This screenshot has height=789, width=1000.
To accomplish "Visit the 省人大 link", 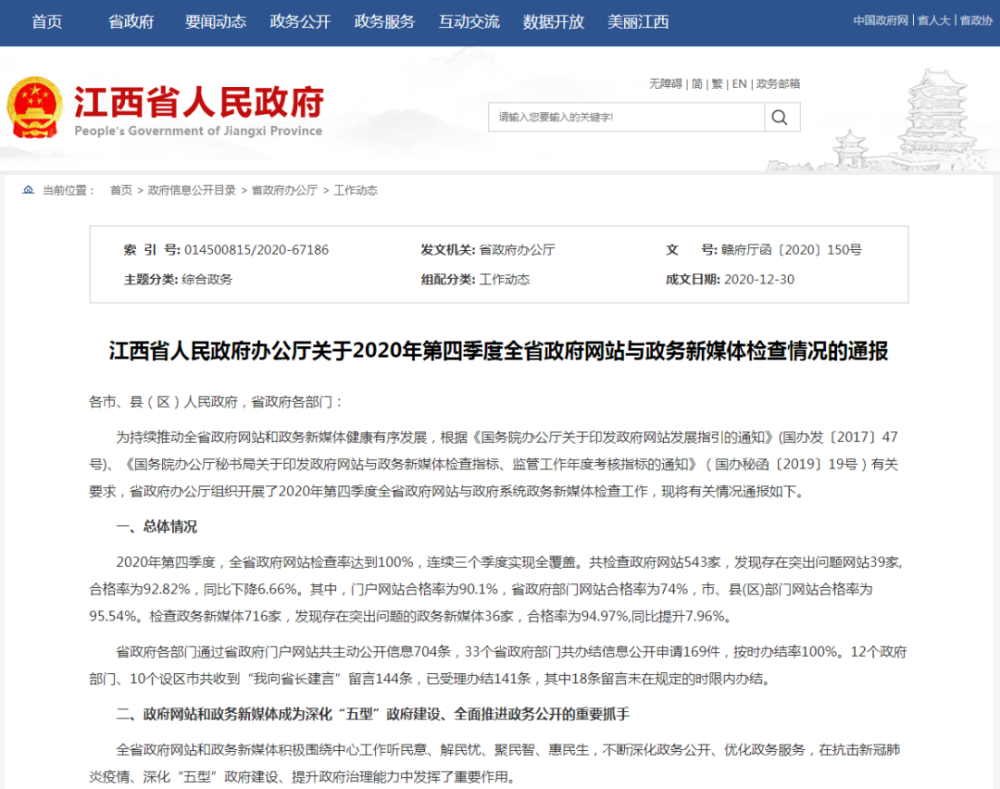I will point(934,20).
